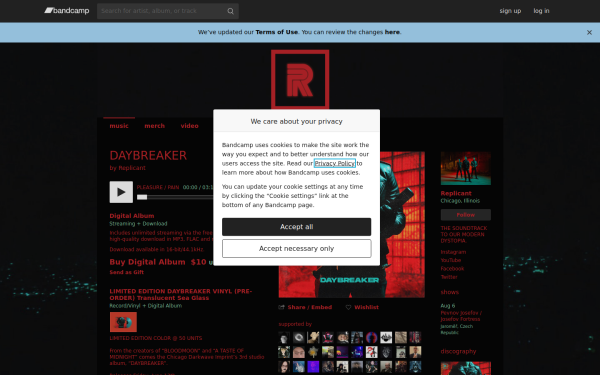Viewport: 600px width, 375px height.
Task: Open the YouTube link
Action: coord(450,260)
